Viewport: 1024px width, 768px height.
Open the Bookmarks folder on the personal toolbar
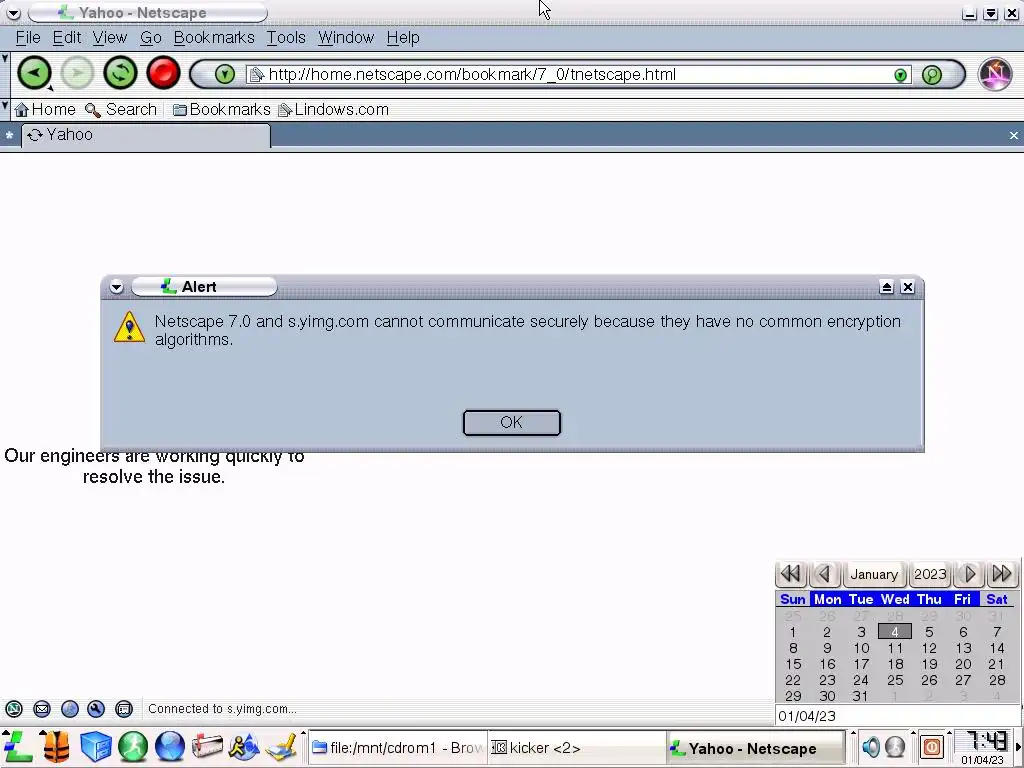(x=221, y=110)
